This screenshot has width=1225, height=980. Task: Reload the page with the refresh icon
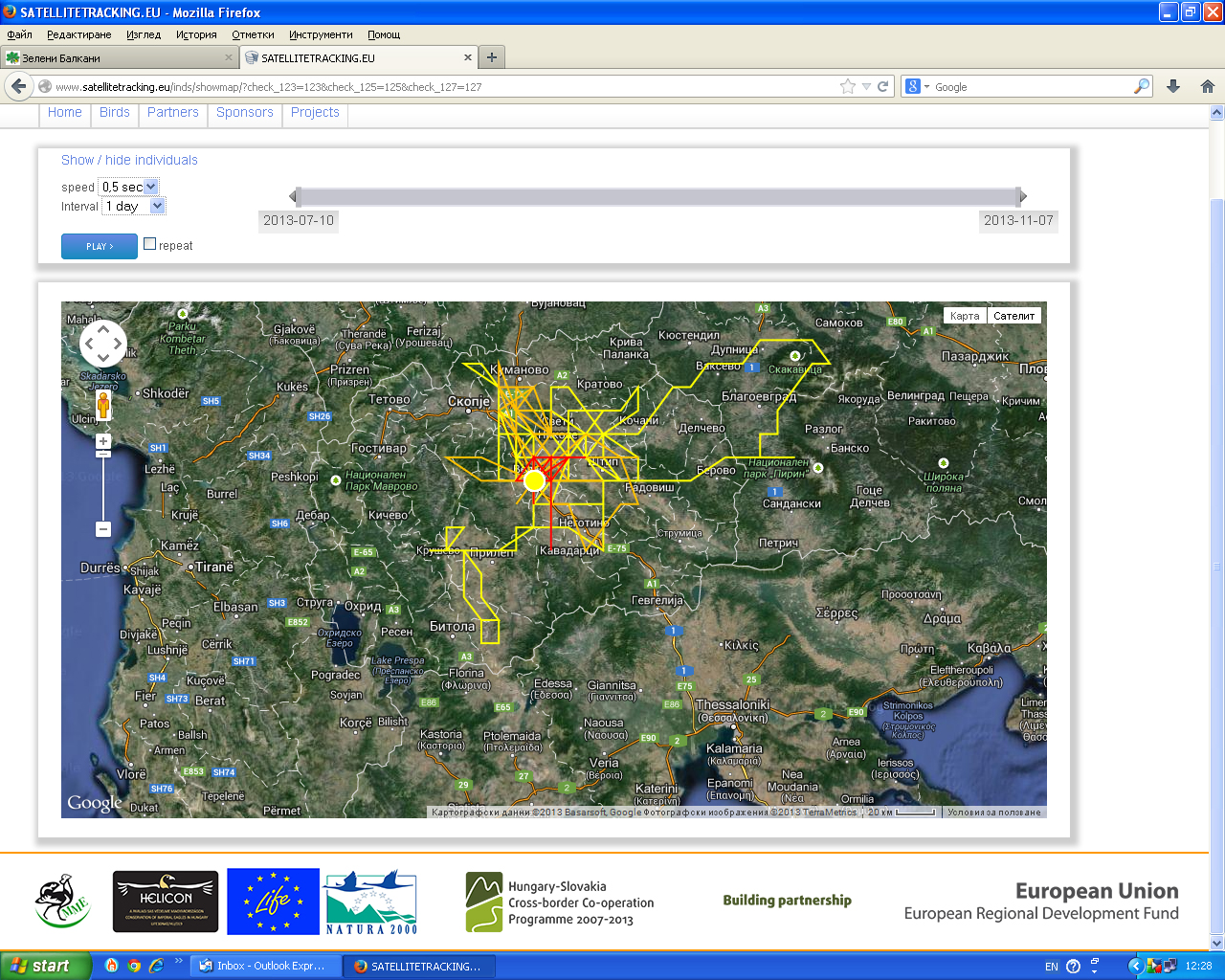[x=883, y=87]
